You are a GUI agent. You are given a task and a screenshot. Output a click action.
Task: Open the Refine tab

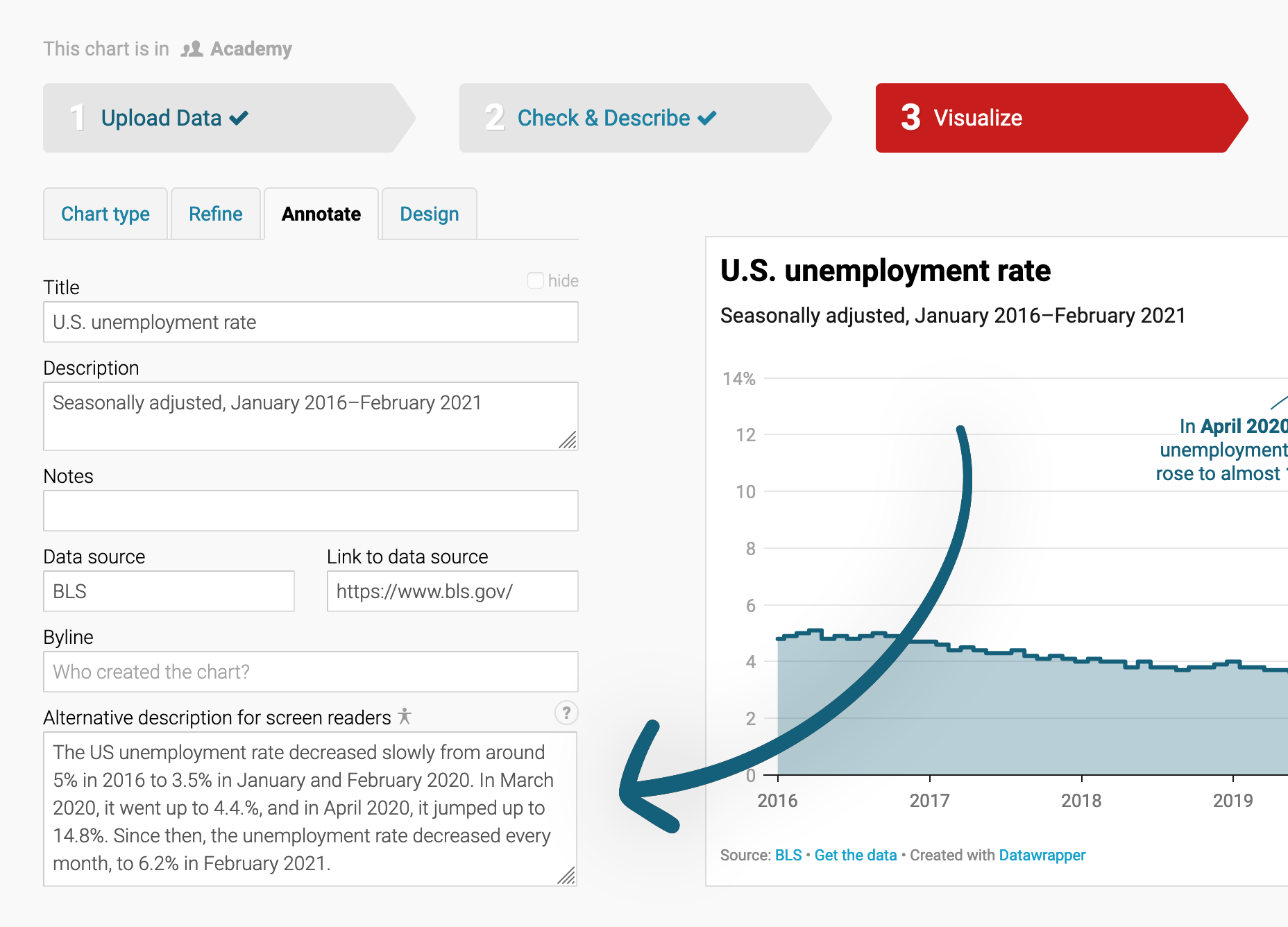click(x=216, y=214)
